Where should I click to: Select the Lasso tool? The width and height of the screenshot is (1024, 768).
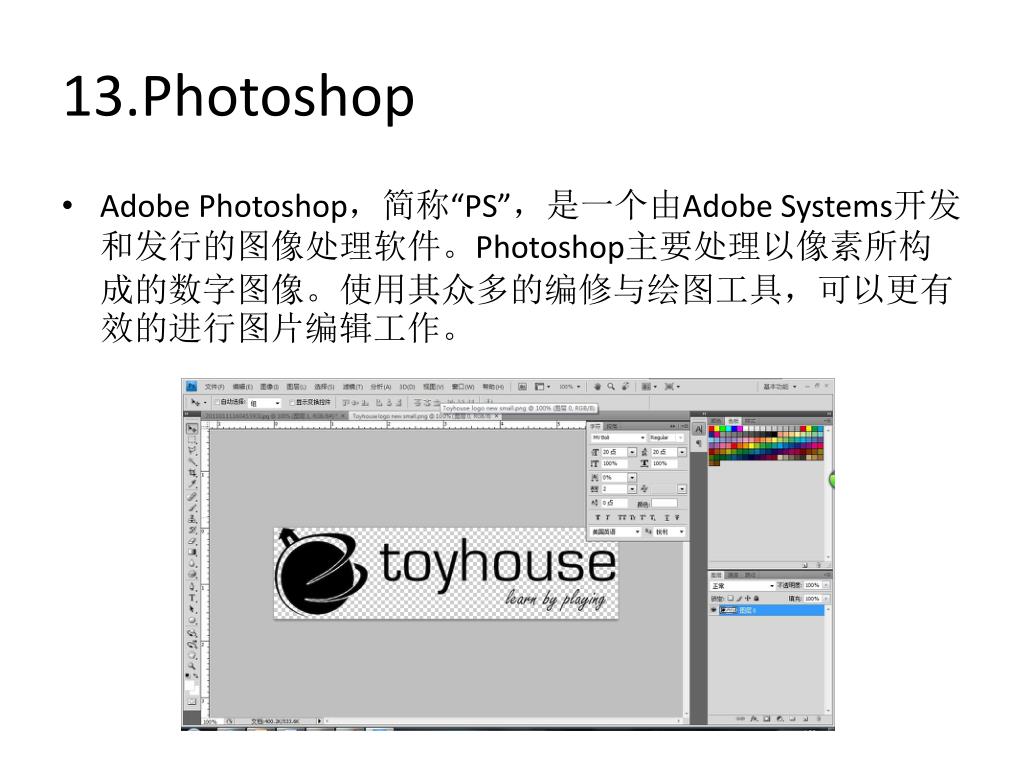[x=192, y=450]
